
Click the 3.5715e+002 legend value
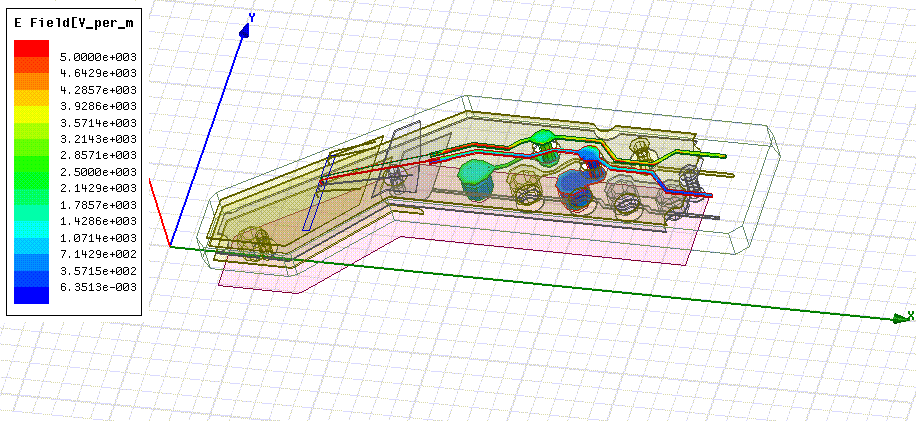[99, 271]
